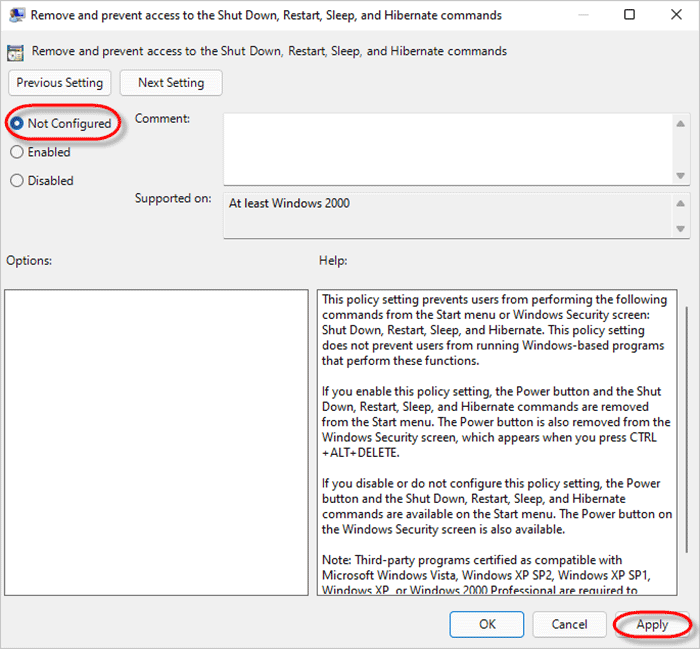The width and height of the screenshot is (700, 649).
Task: Click the 'At least Windows 2000' text
Action: click(x=289, y=204)
